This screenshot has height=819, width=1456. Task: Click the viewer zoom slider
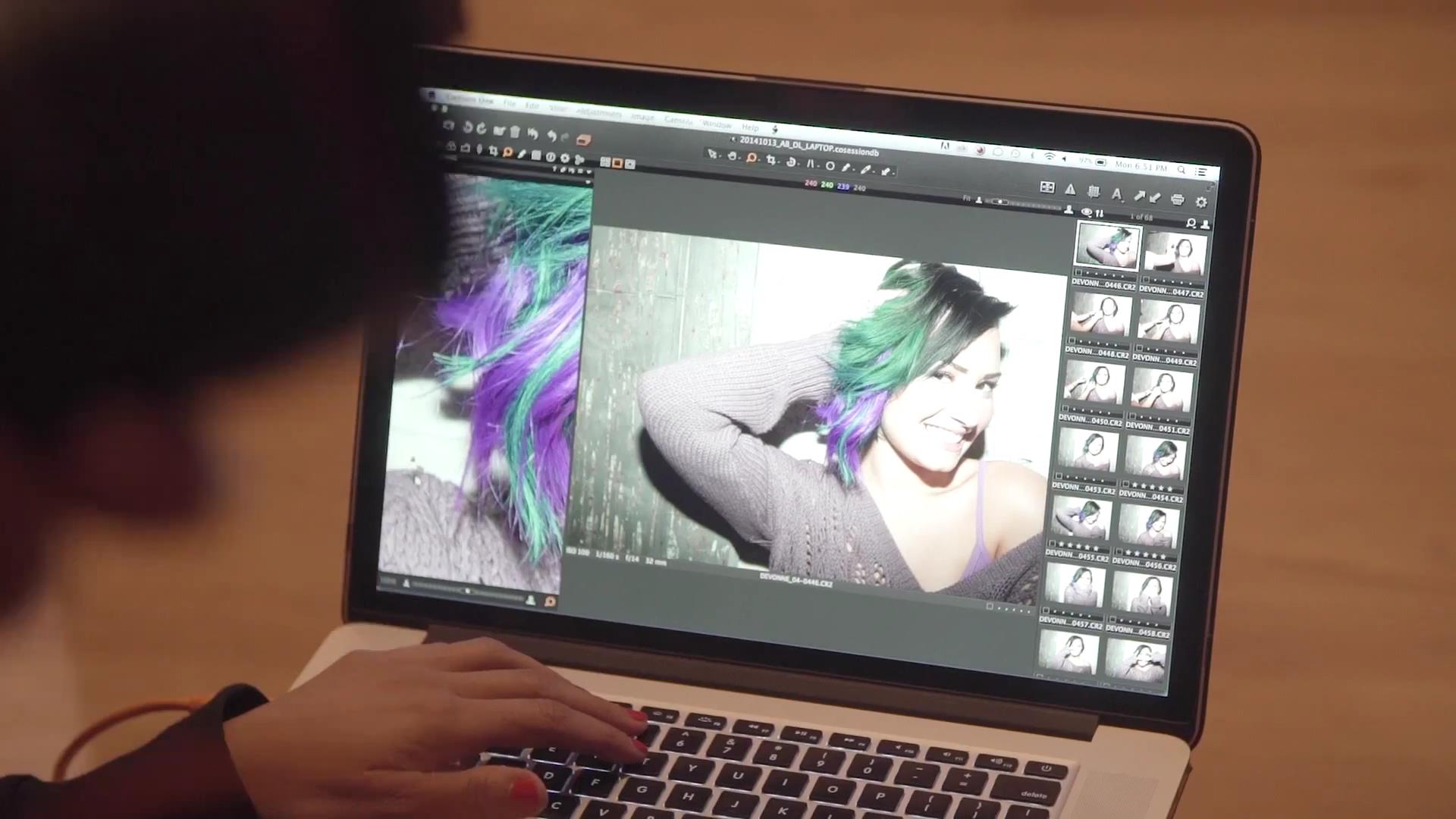1024,205
